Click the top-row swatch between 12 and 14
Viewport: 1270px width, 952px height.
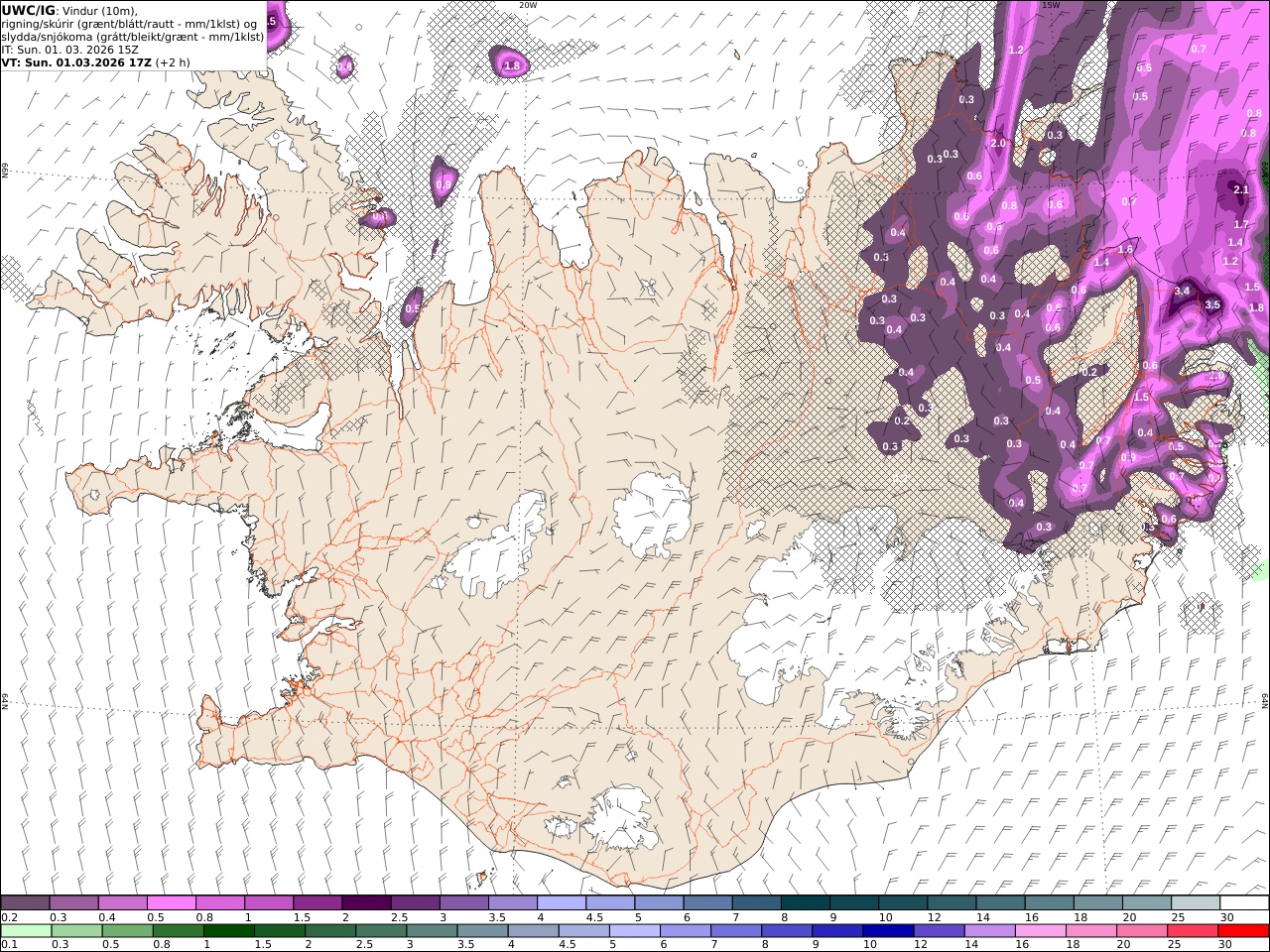click(951, 903)
